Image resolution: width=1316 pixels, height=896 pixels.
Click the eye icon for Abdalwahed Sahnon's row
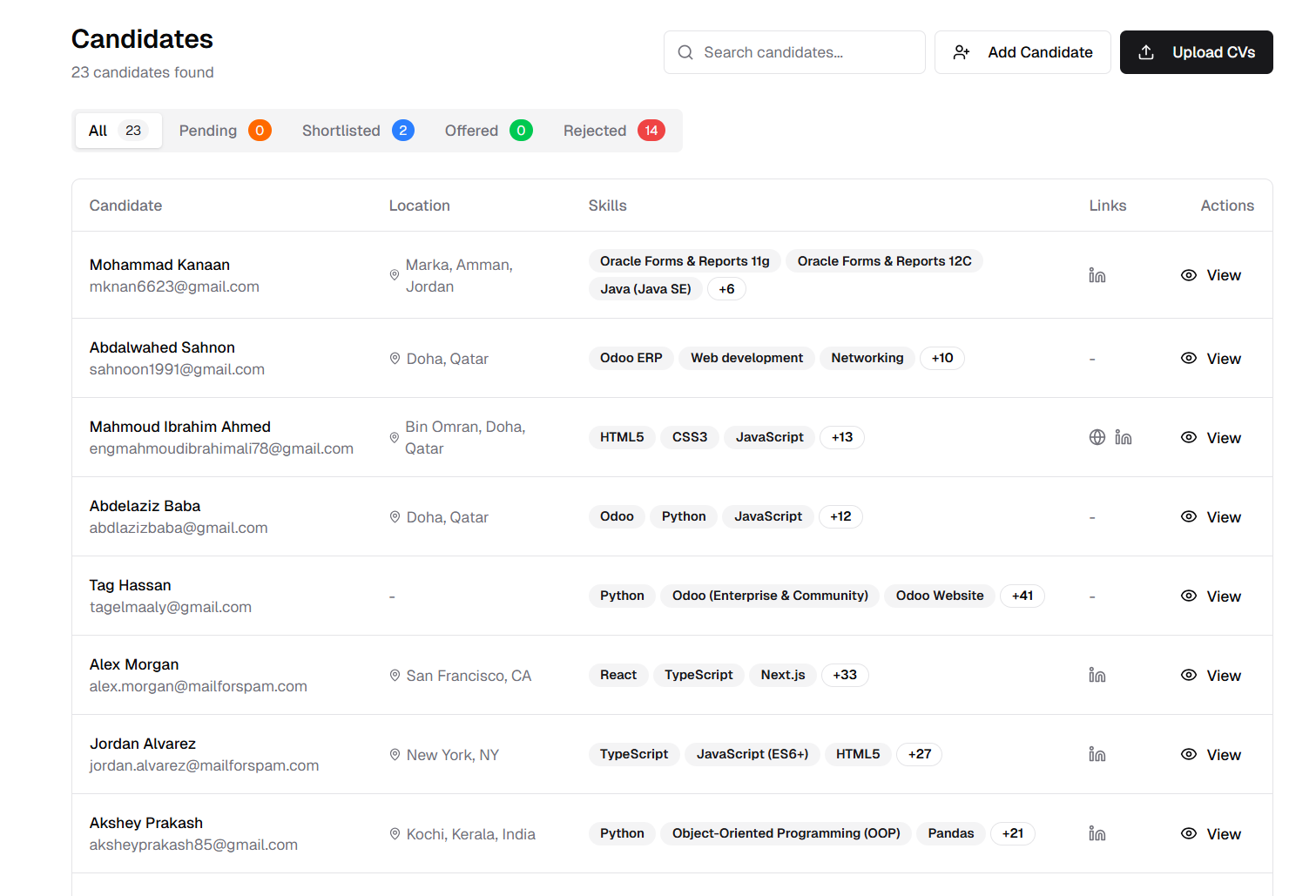pos(1189,358)
